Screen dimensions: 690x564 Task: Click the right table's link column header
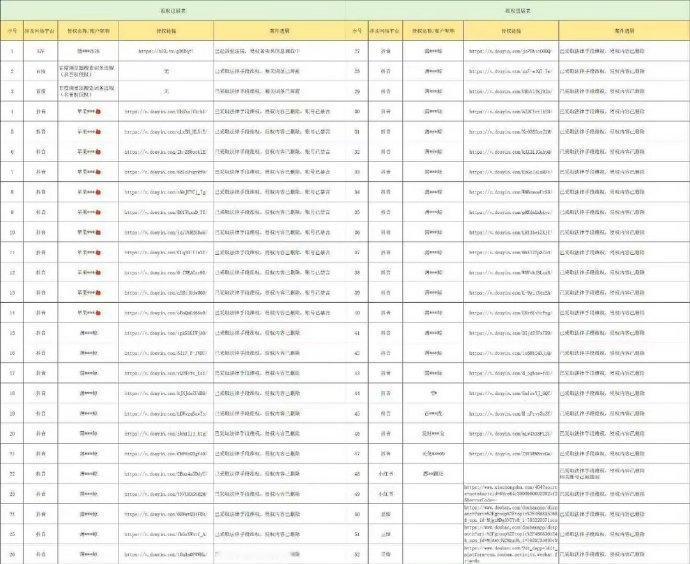[511, 31]
